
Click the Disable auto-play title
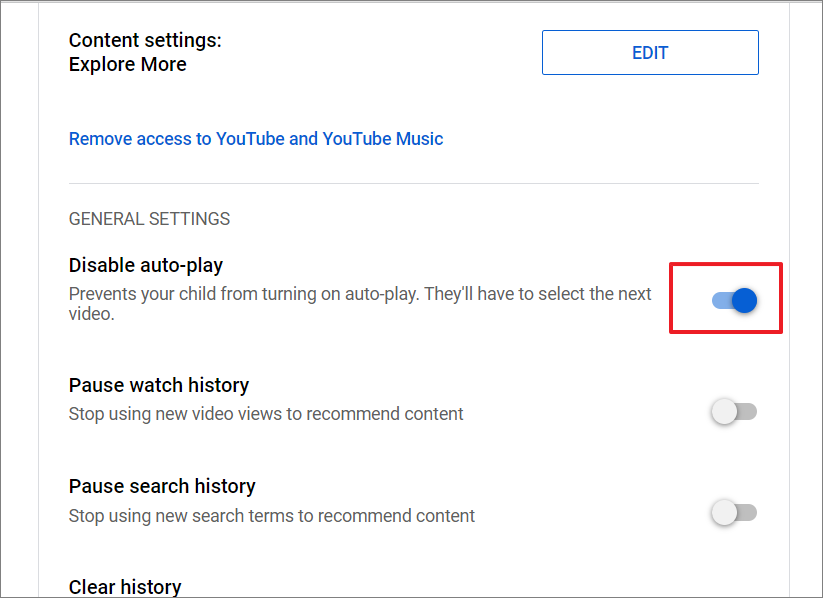click(146, 265)
